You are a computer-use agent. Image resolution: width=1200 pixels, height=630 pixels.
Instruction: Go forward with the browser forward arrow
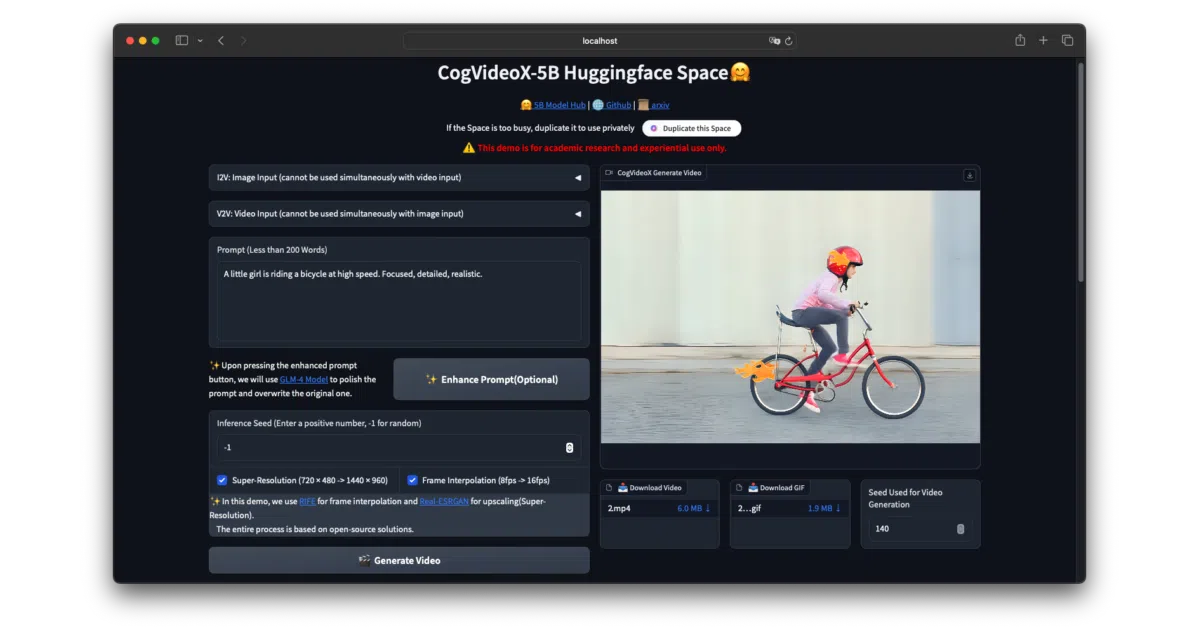click(x=243, y=40)
